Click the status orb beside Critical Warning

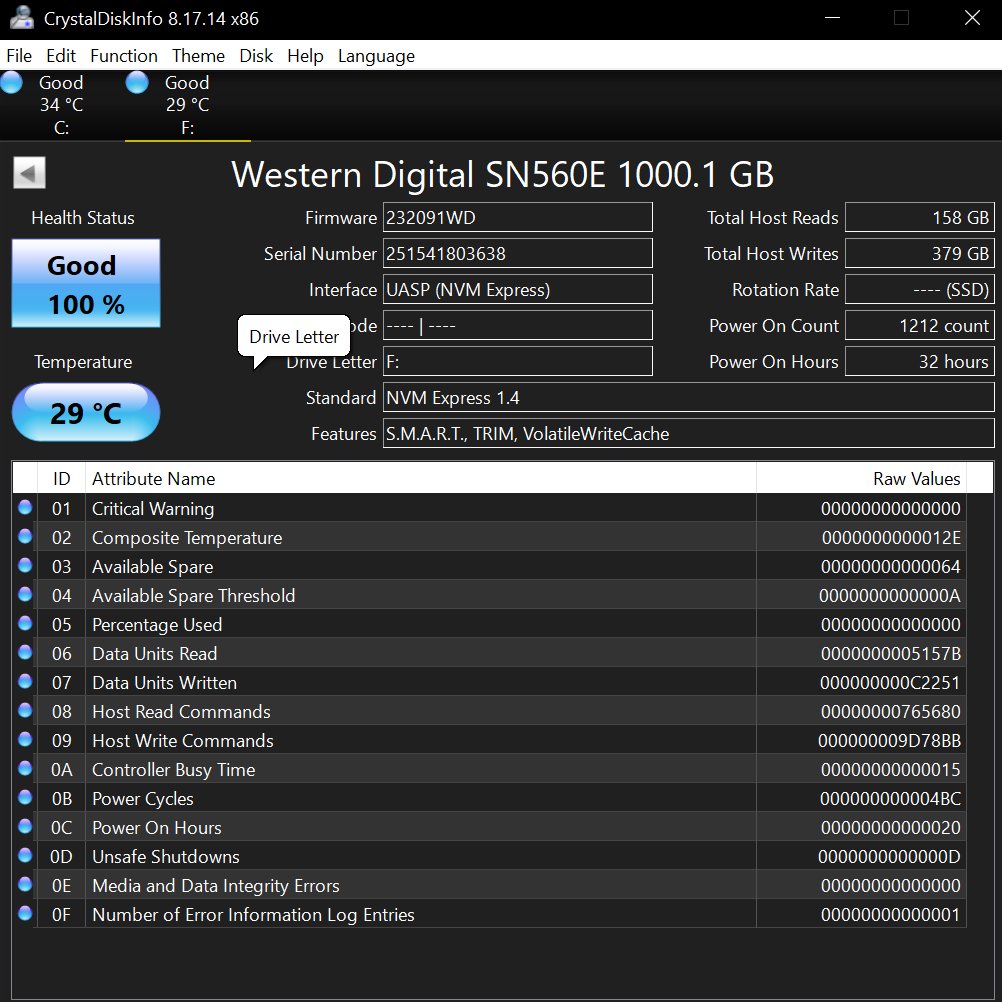[25, 507]
